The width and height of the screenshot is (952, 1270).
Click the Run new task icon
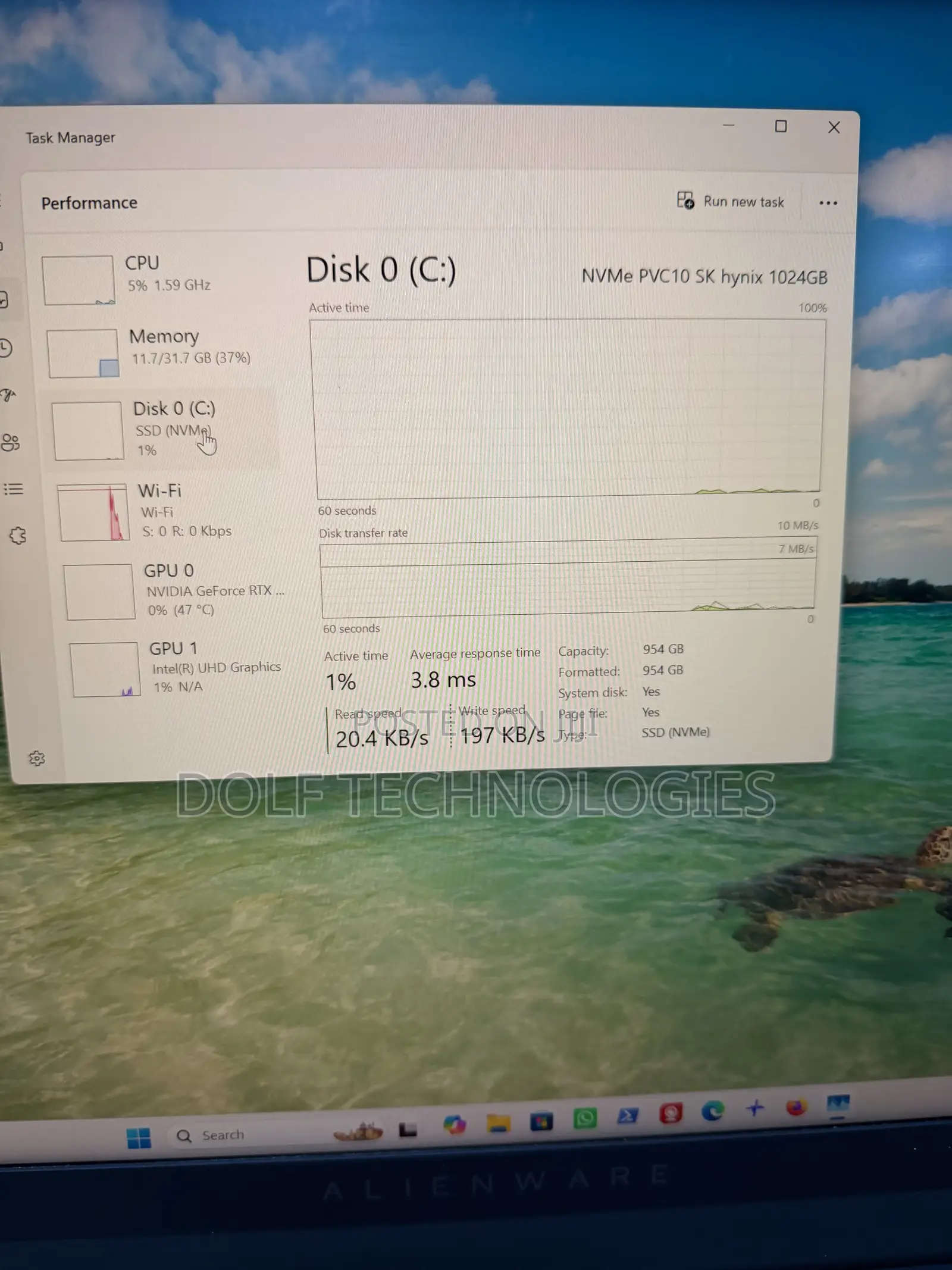[x=685, y=201]
